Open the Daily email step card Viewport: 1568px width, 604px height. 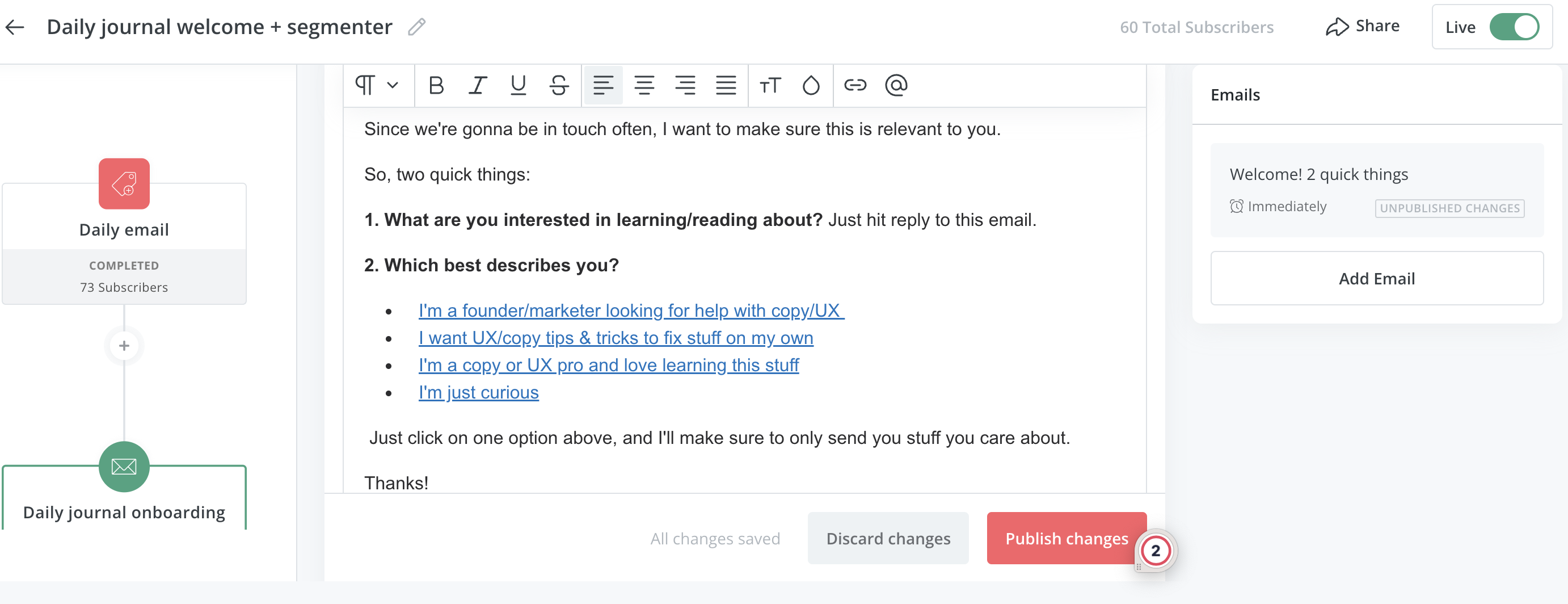[x=124, y=244]
